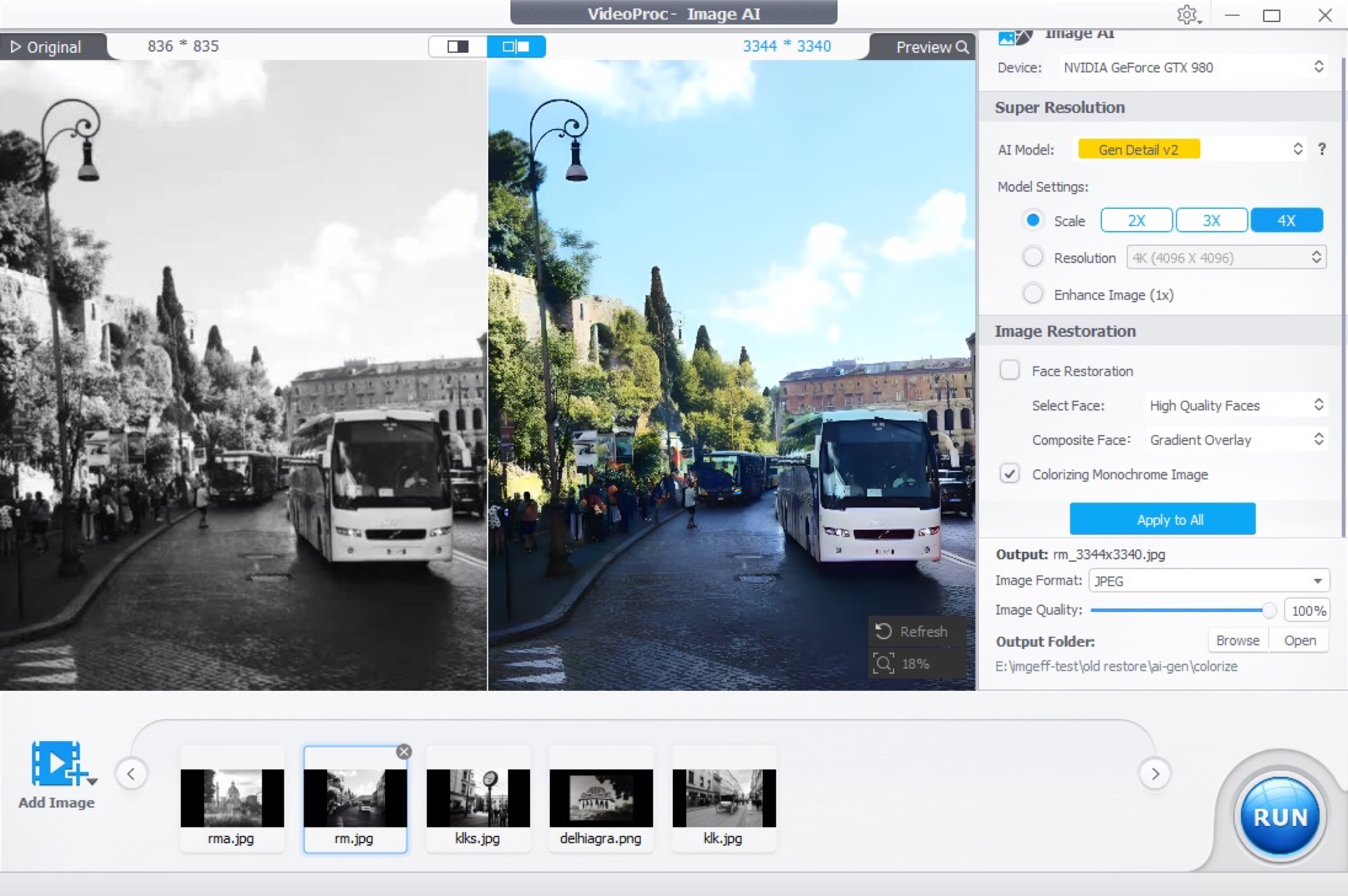Select the Enhance Image (1x) option
1348x896 pixels.
pyautogui.click(x=1032, y=294)
